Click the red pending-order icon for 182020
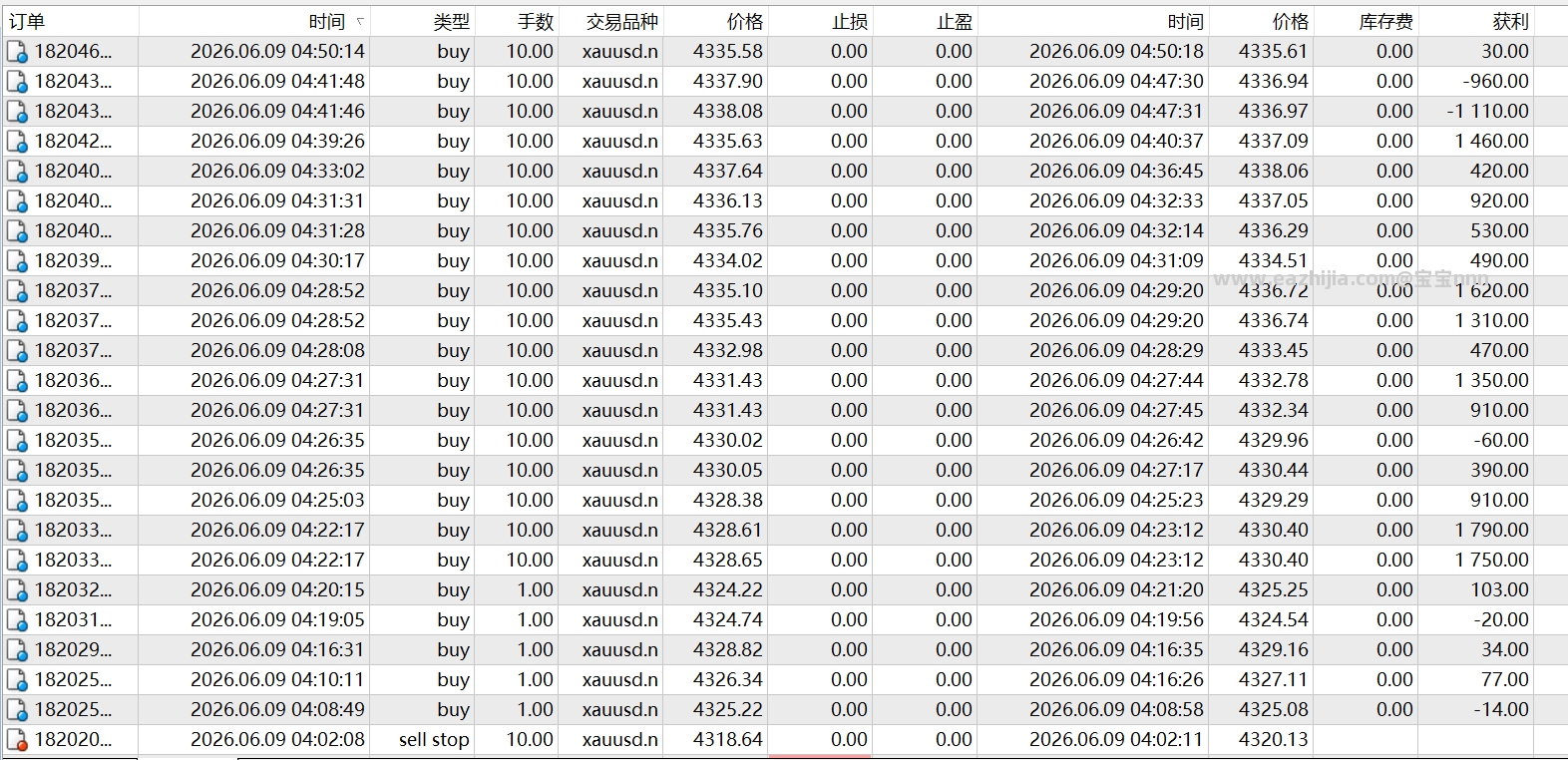The width and height of the screenshot is (1568, 760). pyautogui.click(x=17, y=740)
